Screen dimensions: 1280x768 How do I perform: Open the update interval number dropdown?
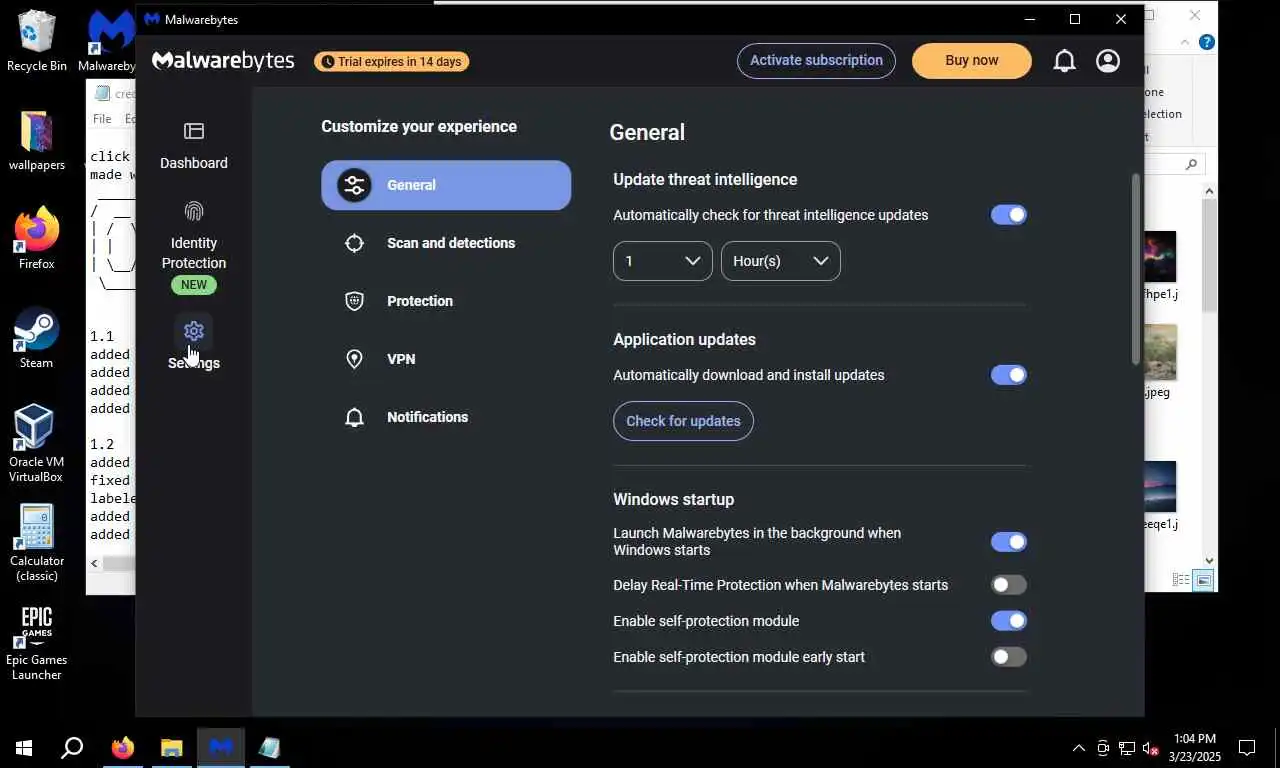point(663,261)
